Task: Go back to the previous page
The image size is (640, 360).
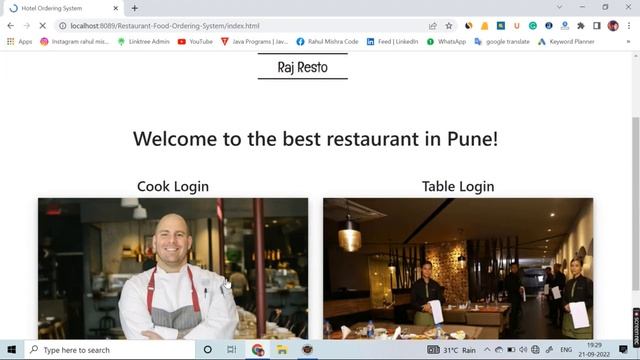Action: 11,26
